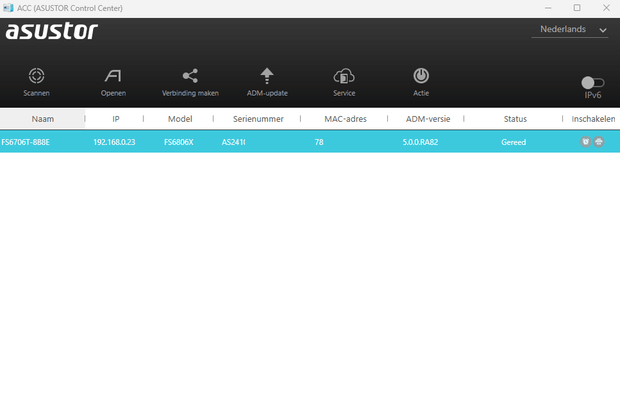Click the Inschakelen column header
The width and height of the screenshot is (620, 402).
pos(593,119)
